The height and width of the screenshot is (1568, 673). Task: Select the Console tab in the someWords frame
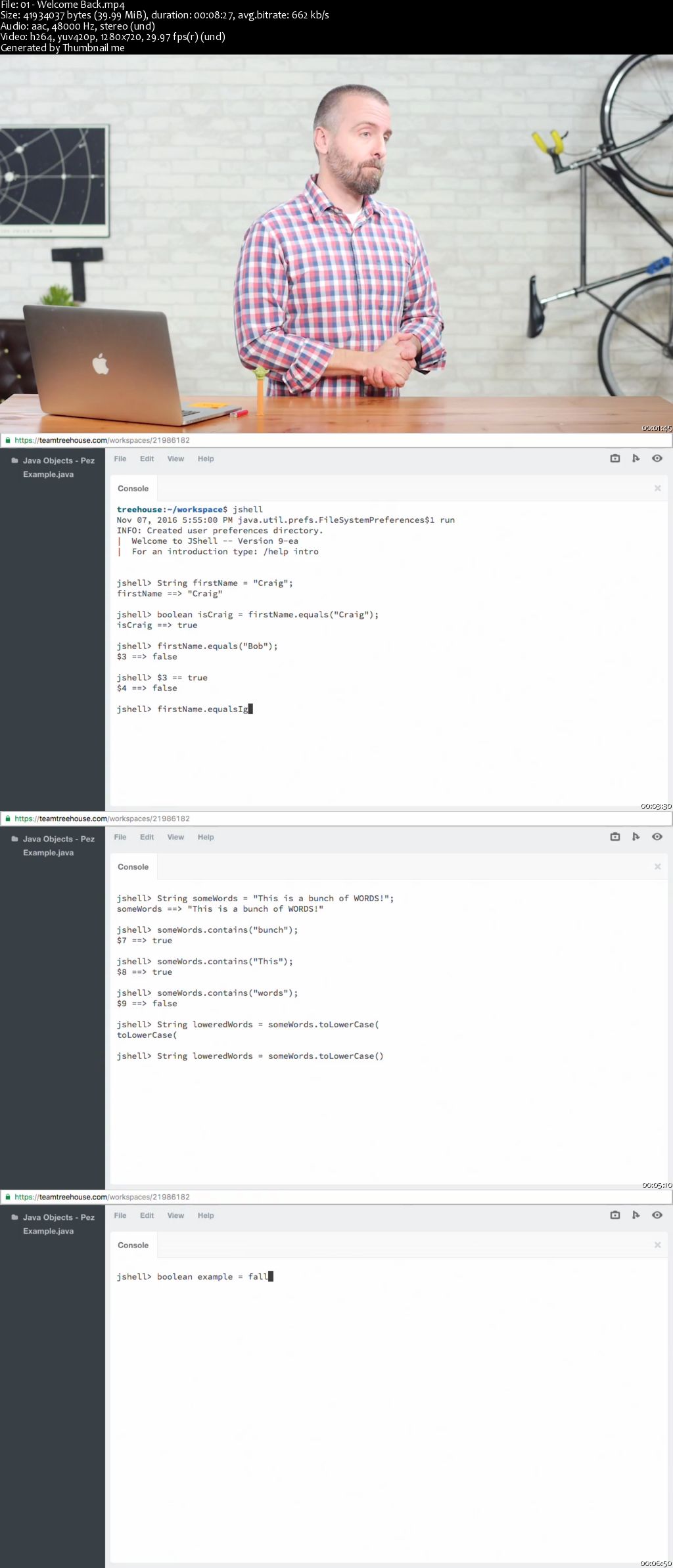(x=133, y=866)
